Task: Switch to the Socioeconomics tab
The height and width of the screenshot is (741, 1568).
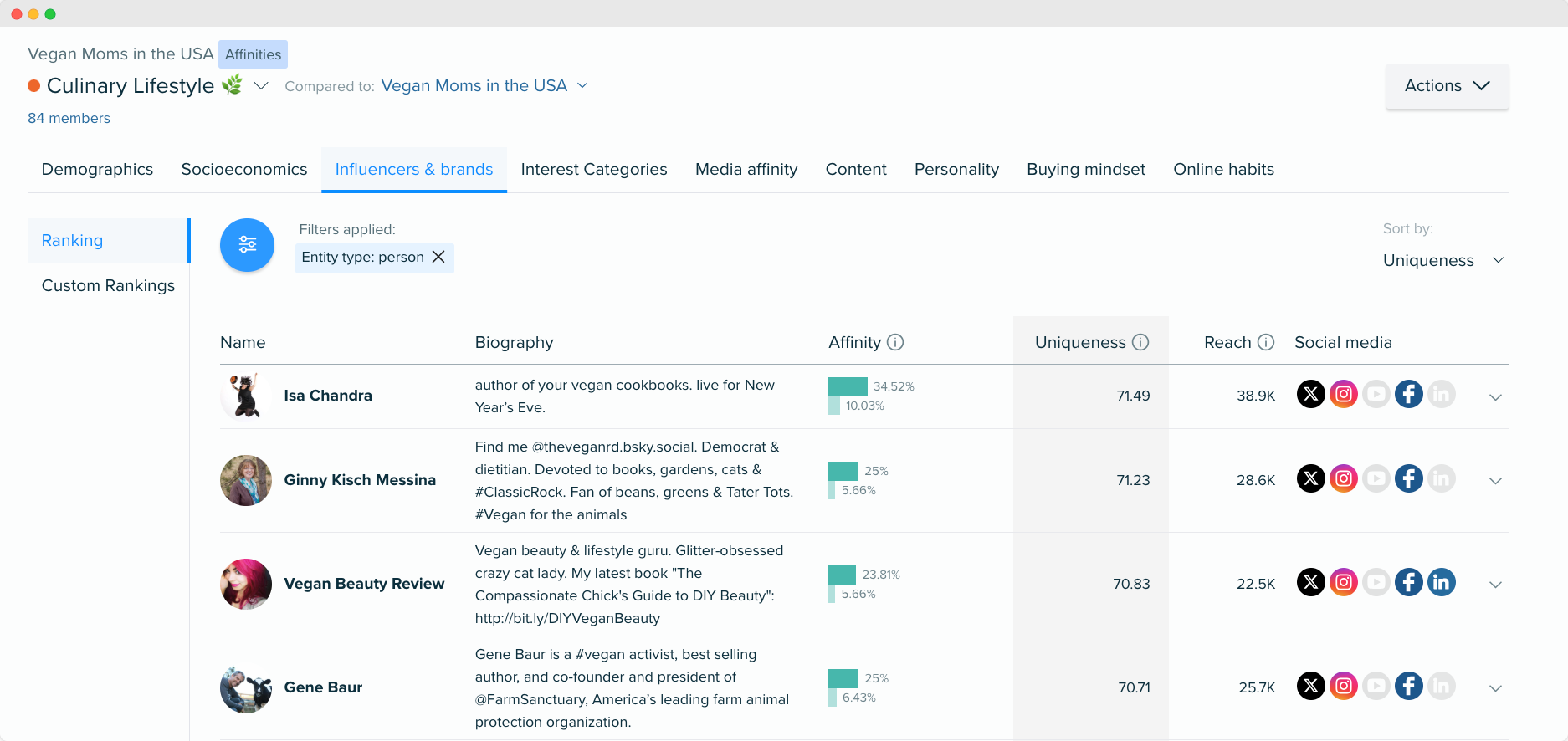Action: 244,170
